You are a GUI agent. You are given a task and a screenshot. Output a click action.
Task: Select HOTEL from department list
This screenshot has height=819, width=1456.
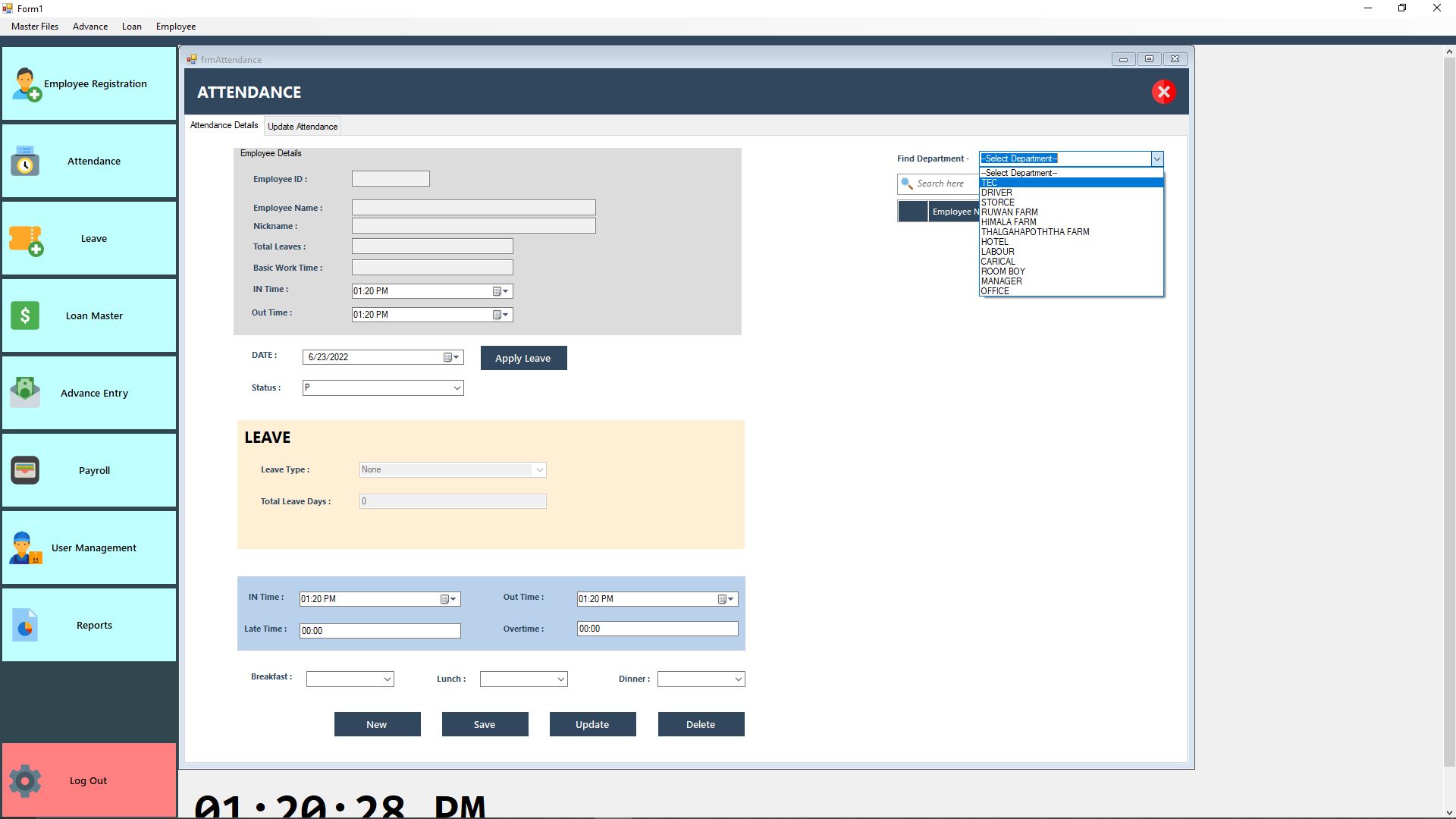pos(994,242)
